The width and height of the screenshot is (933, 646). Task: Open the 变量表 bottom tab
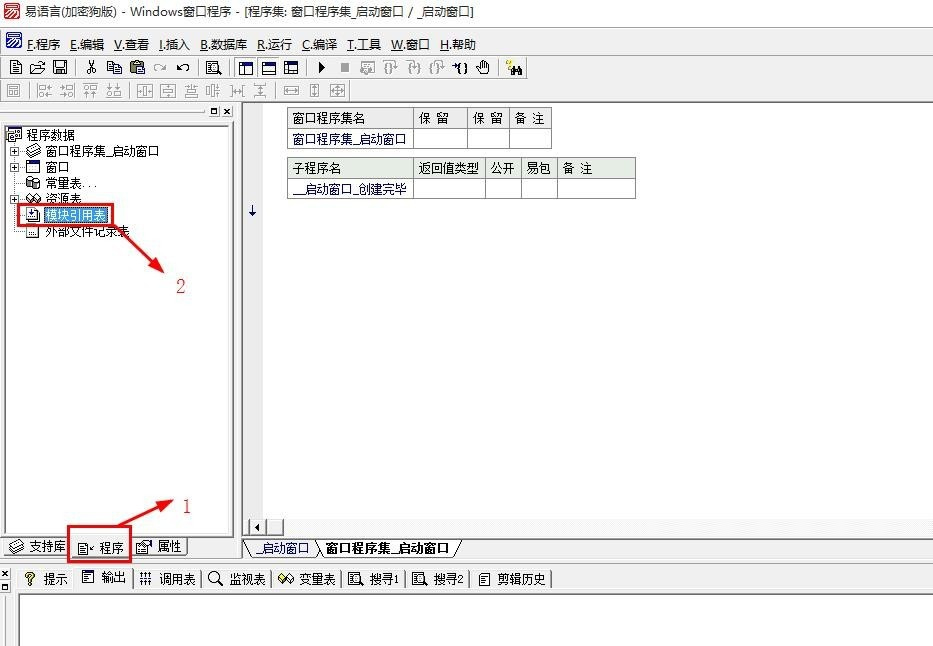[307, 579]
